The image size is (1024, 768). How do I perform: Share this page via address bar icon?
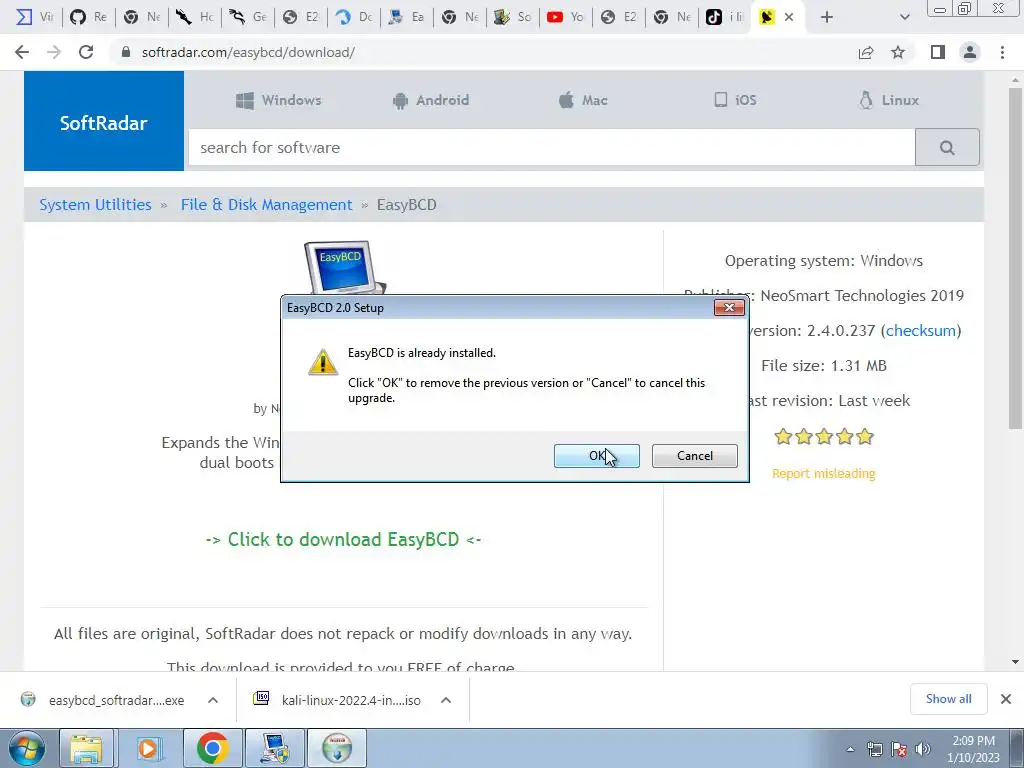[866, 52]
